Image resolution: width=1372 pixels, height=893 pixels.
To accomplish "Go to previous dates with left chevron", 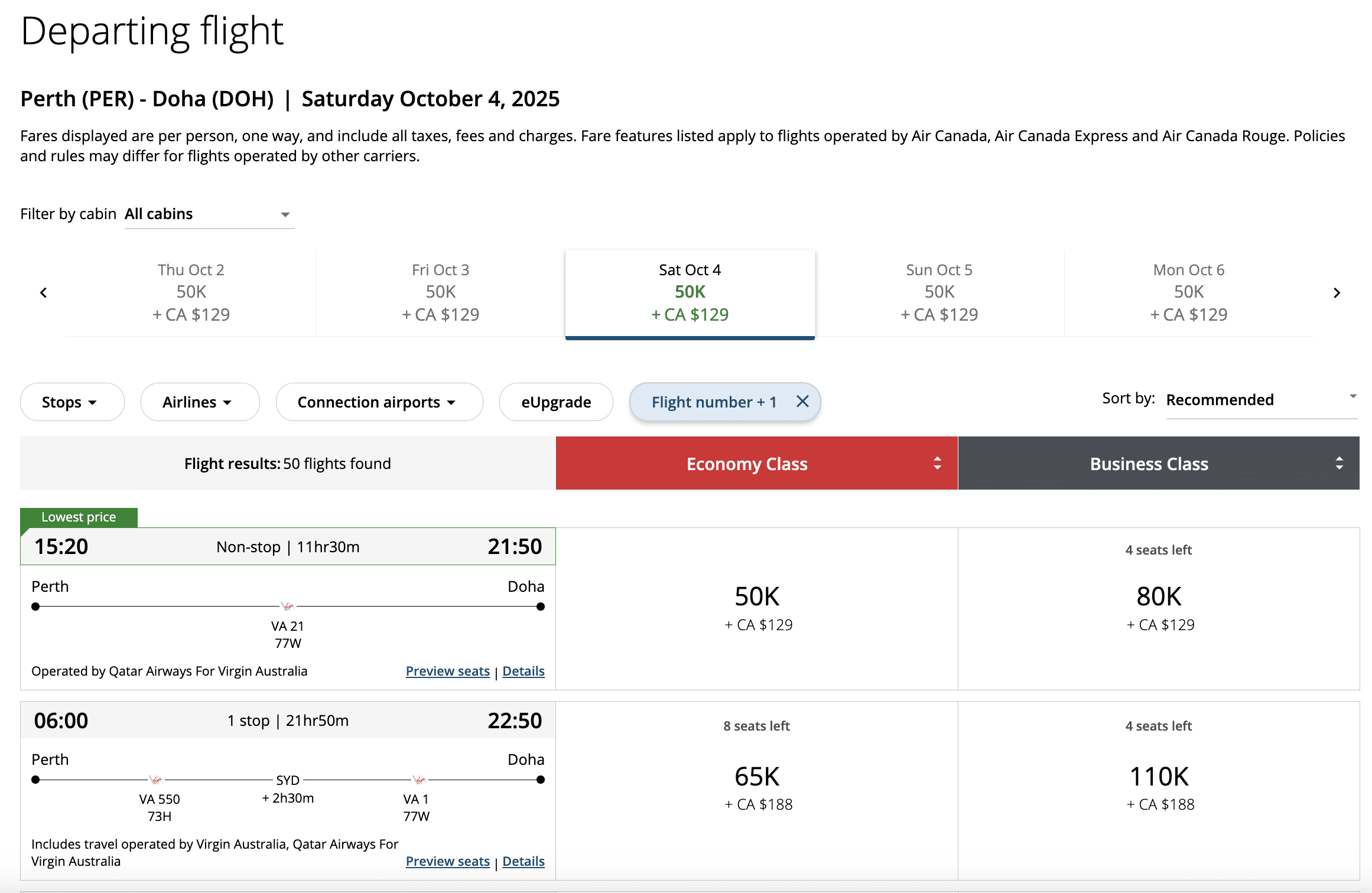I will [43, 293].
